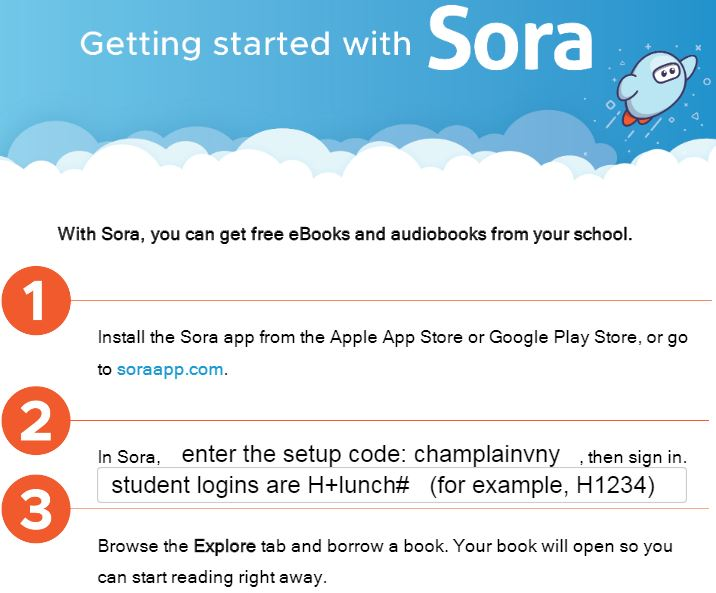Click the Google Play Store mention
Viewport: 716px width, 593px height.
pos(565,337)
